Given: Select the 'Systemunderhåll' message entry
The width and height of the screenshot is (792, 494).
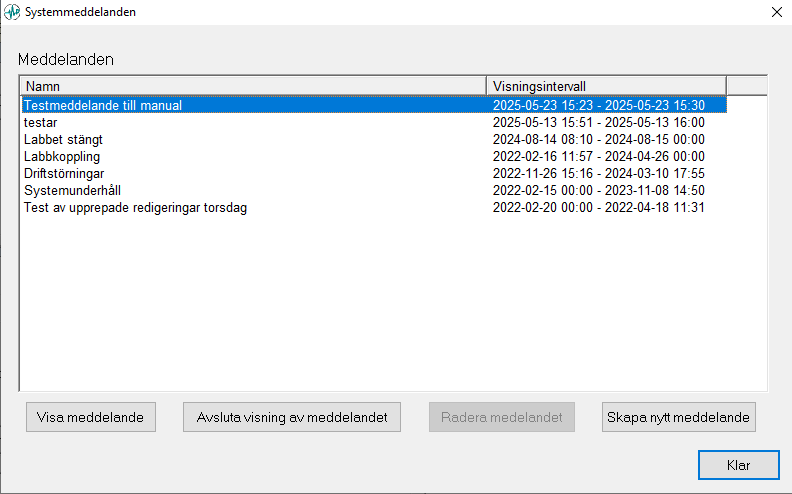Looking at the screenshot, I should [72, 190].
